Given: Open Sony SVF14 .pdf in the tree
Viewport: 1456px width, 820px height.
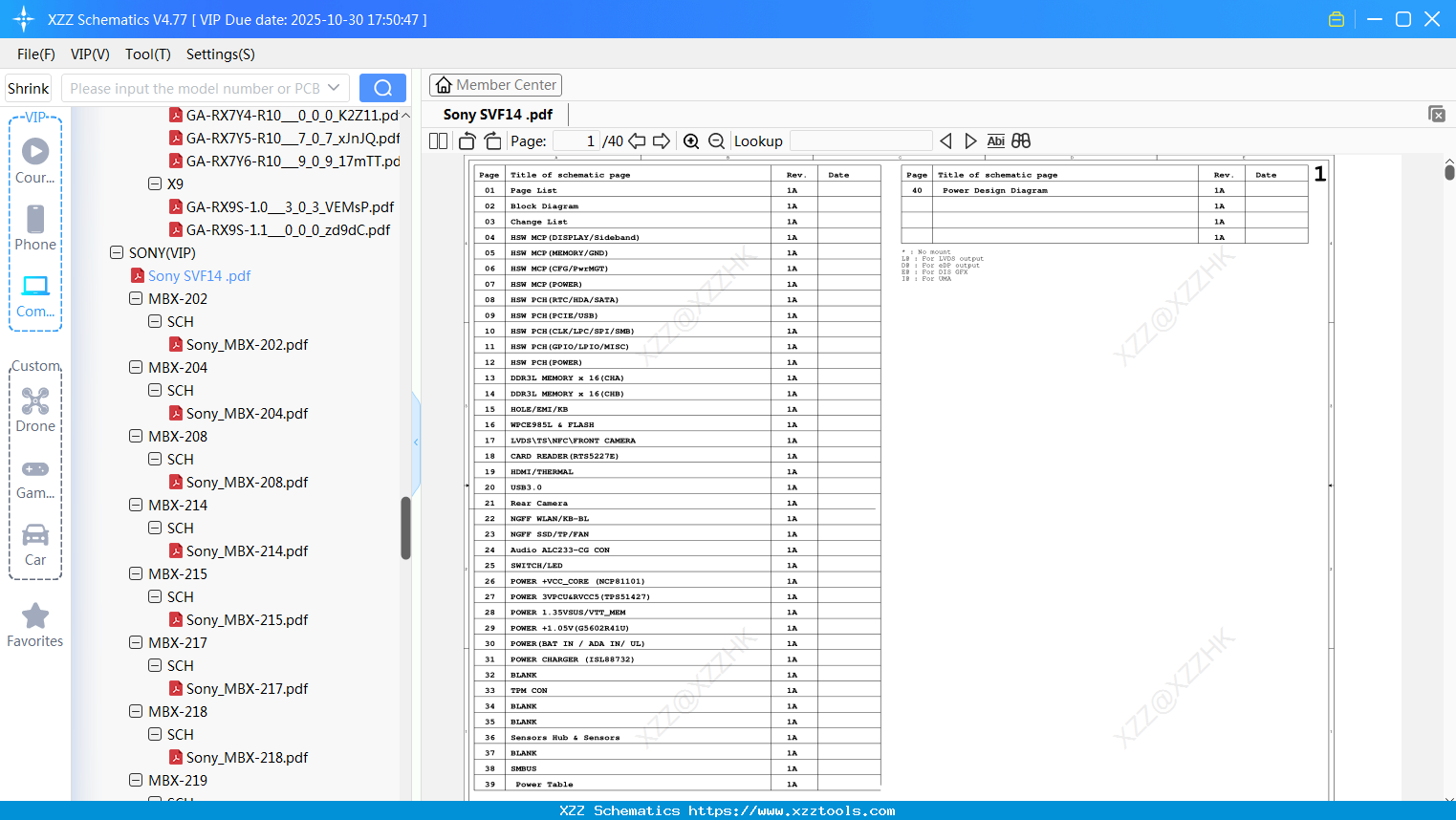Looking at the screenshot, I should coord(199,275).
